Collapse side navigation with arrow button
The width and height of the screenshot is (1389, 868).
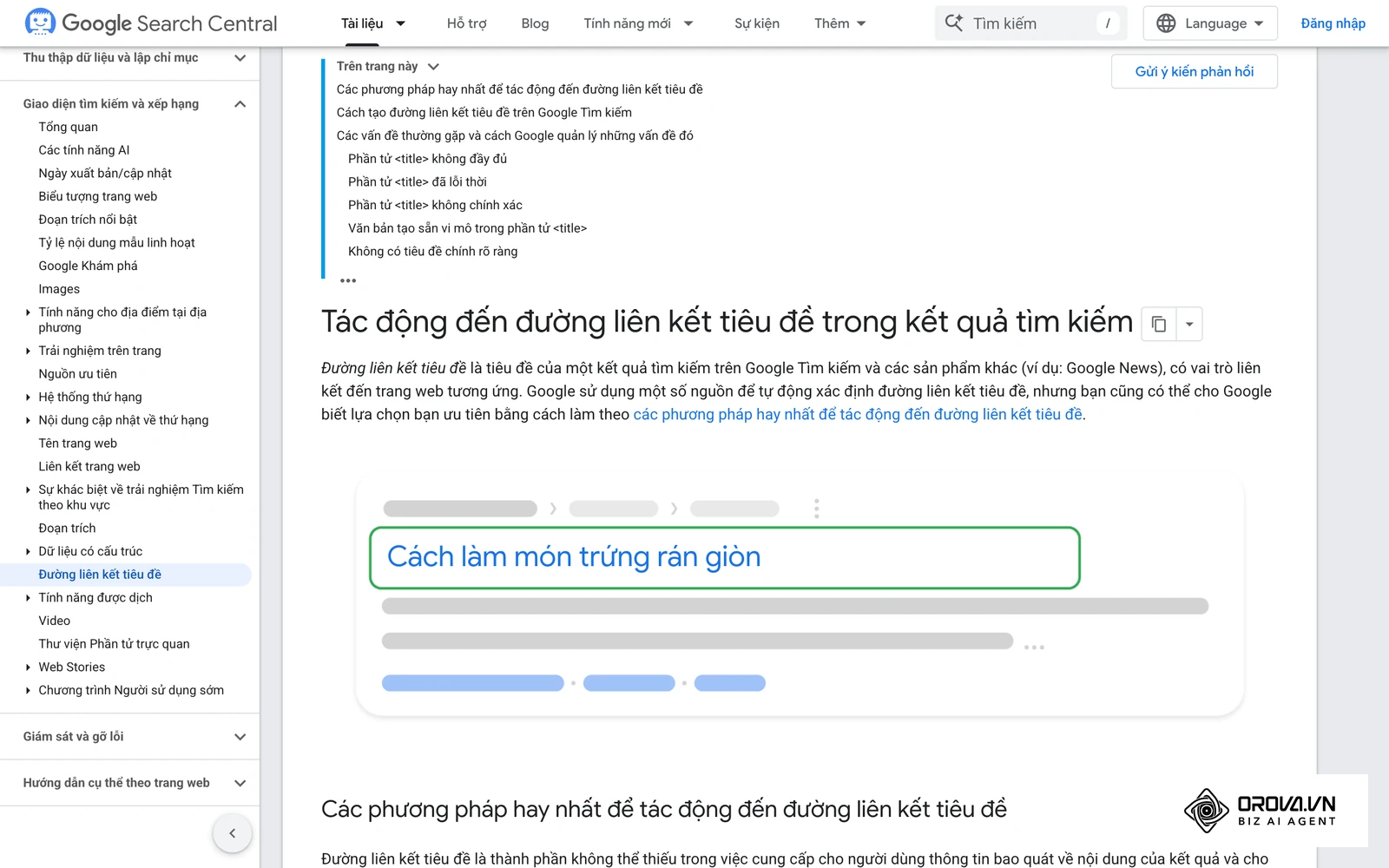coord(232,833)
